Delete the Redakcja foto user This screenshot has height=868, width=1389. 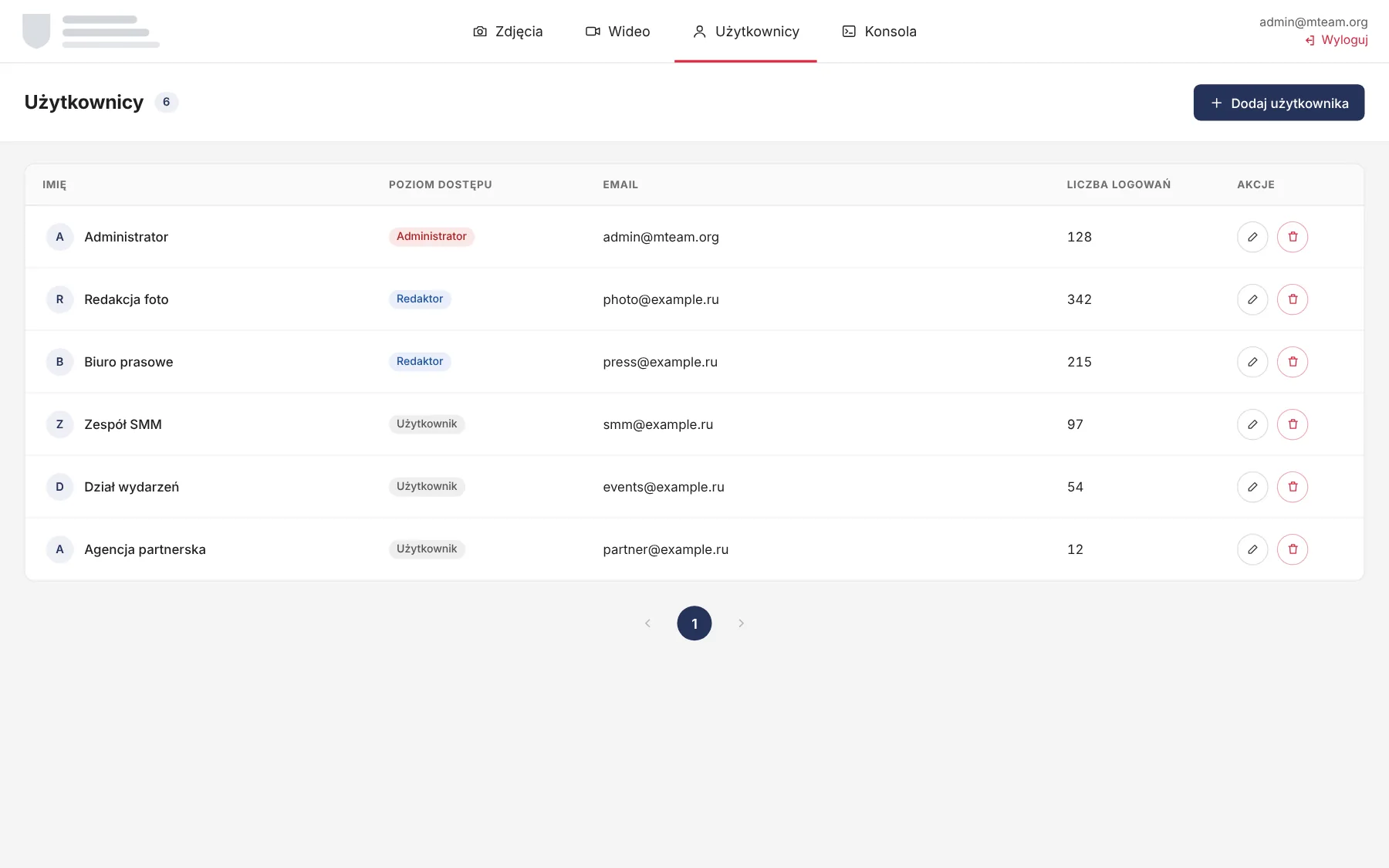[1293, 299]
